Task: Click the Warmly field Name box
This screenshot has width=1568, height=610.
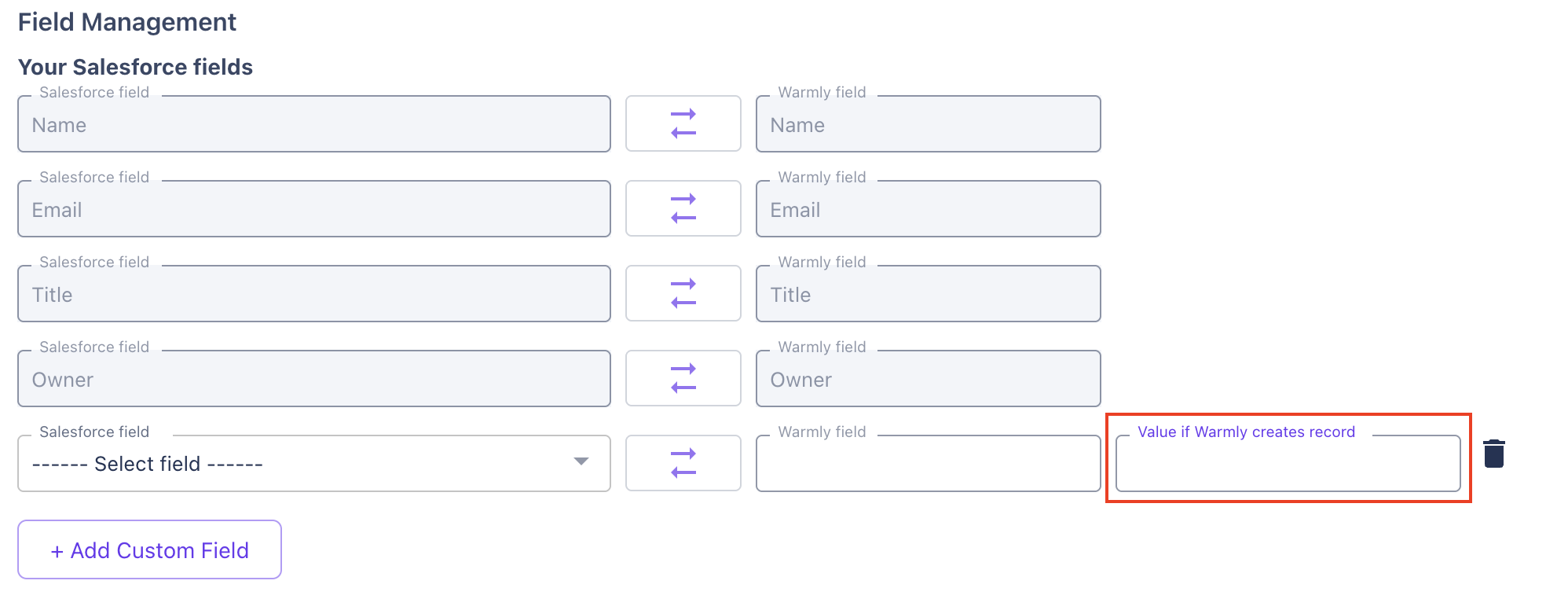Action: pos(928,124)
